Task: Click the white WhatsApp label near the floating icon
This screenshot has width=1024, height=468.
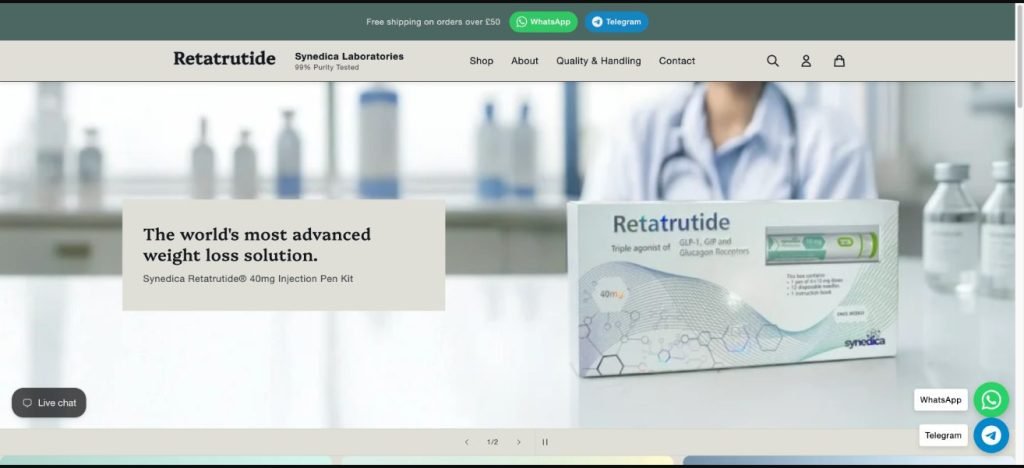Action: click(x=940, y=400)
